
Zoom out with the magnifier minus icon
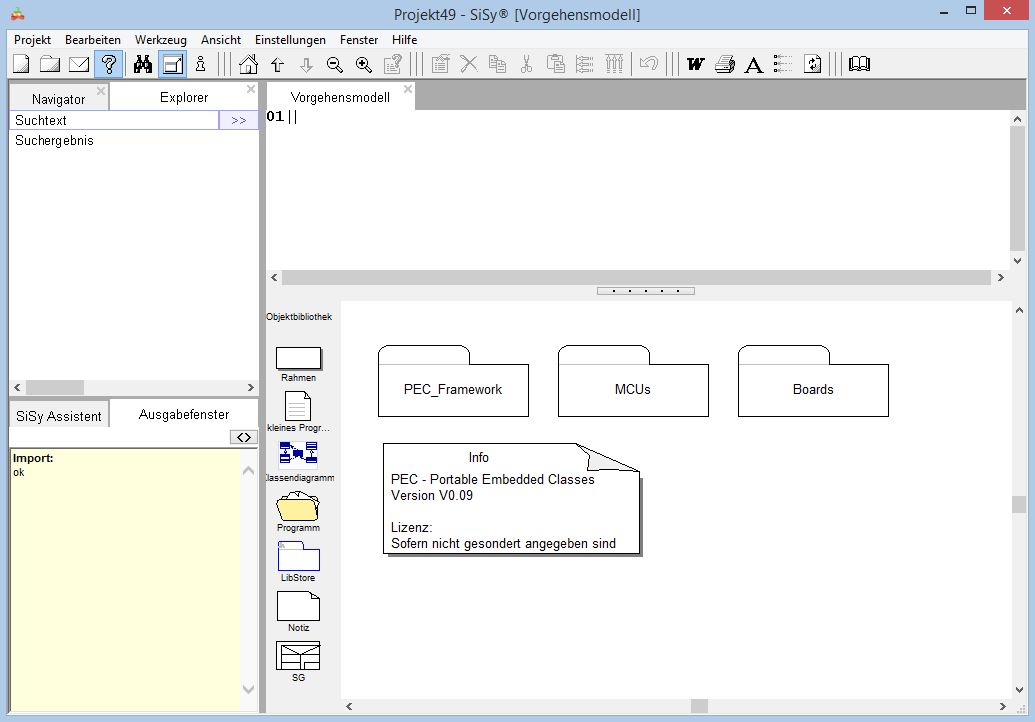point(335,64)
